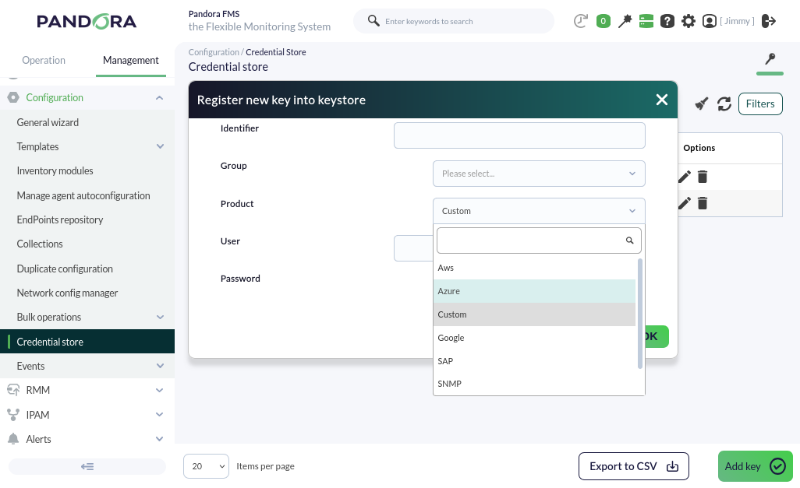
Task: Click the key icon tab at top right
Action: click(x=770, y=59)
